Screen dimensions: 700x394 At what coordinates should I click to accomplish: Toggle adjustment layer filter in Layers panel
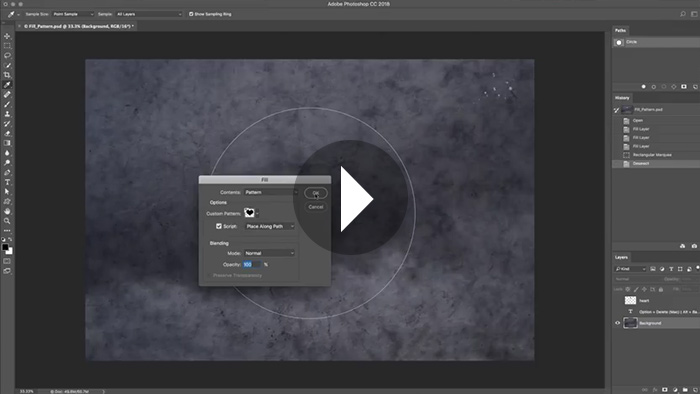(662, 269)
